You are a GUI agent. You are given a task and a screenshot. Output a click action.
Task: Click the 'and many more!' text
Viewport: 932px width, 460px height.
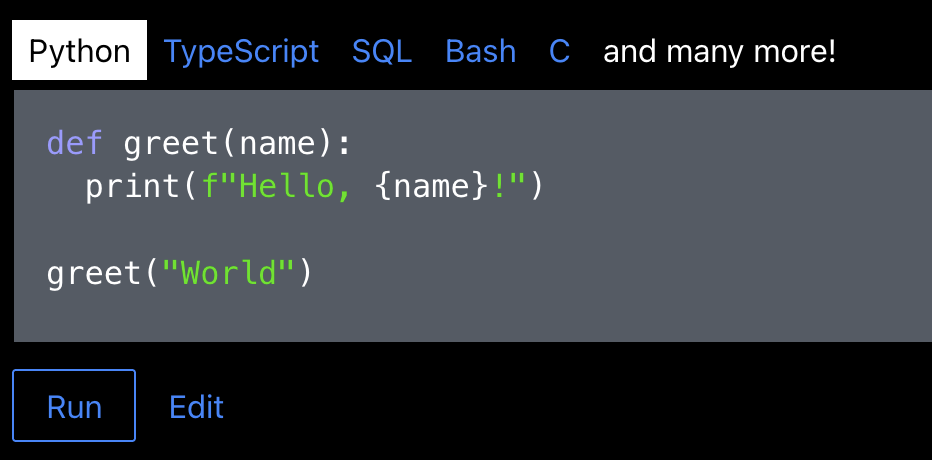[719, 51]
